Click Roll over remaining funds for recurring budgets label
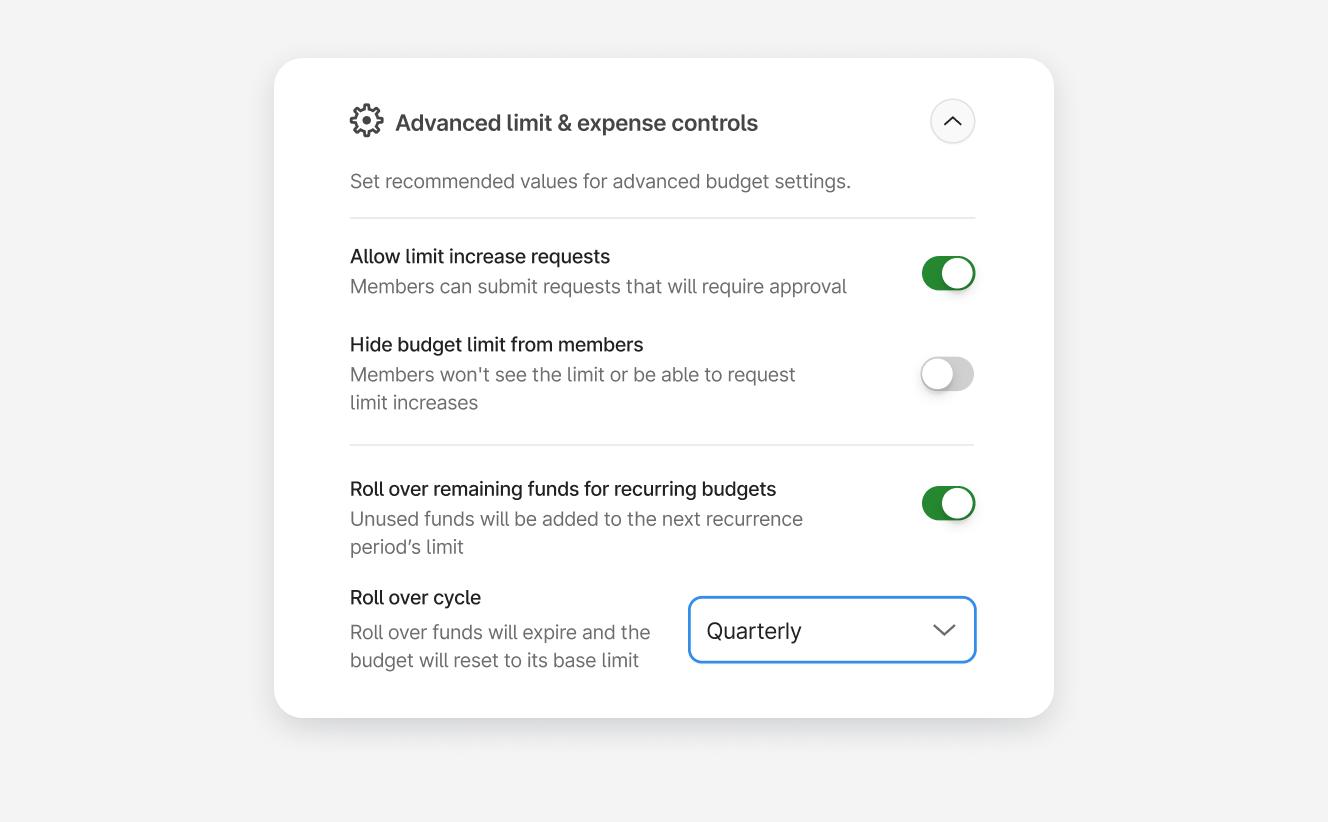Image resolution: width=1328 pixels, height=822 pixels. [x=563, y=489]
